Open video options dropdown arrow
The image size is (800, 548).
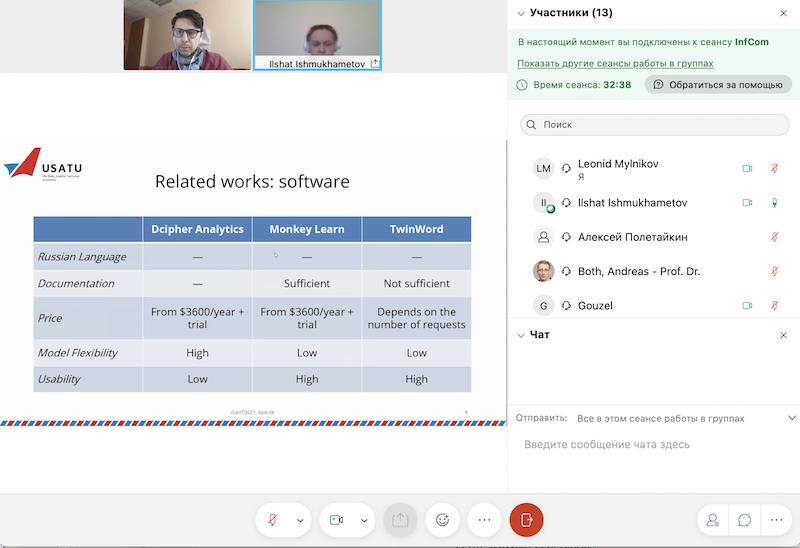point(364,520)
